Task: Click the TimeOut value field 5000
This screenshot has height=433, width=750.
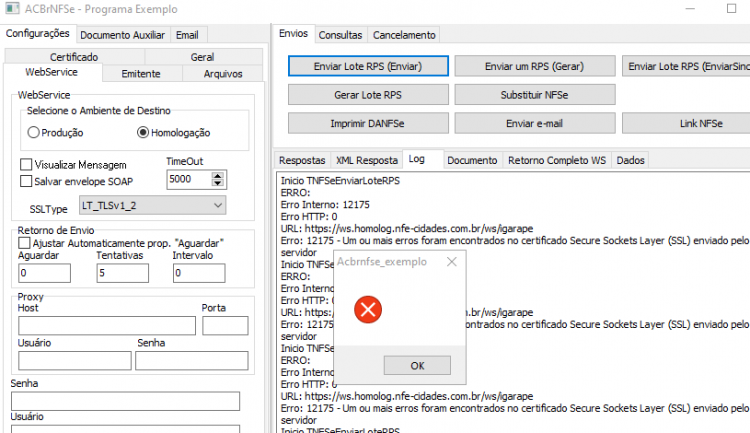Action: tap(189, 179)
